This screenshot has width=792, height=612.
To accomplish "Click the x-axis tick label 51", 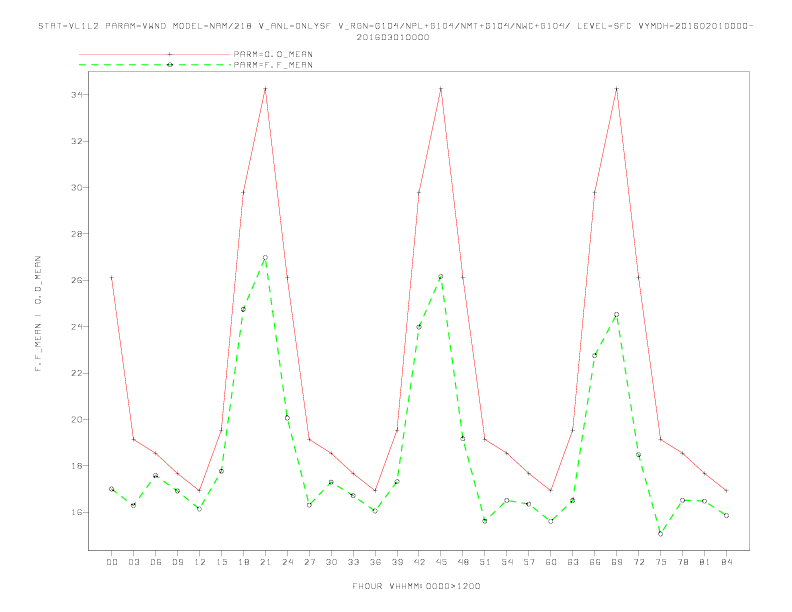I will [485, 562].
